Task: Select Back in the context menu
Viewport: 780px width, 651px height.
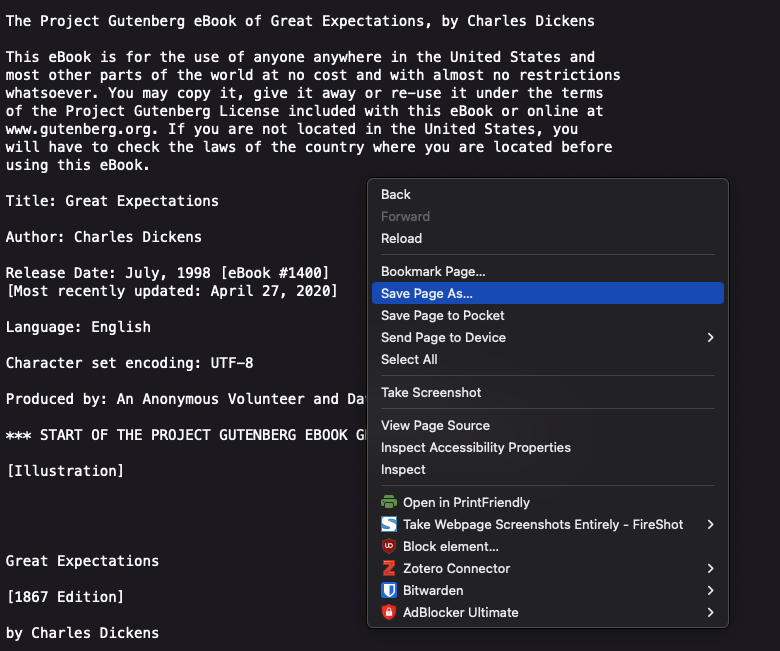Action: [x=396, y=194]
